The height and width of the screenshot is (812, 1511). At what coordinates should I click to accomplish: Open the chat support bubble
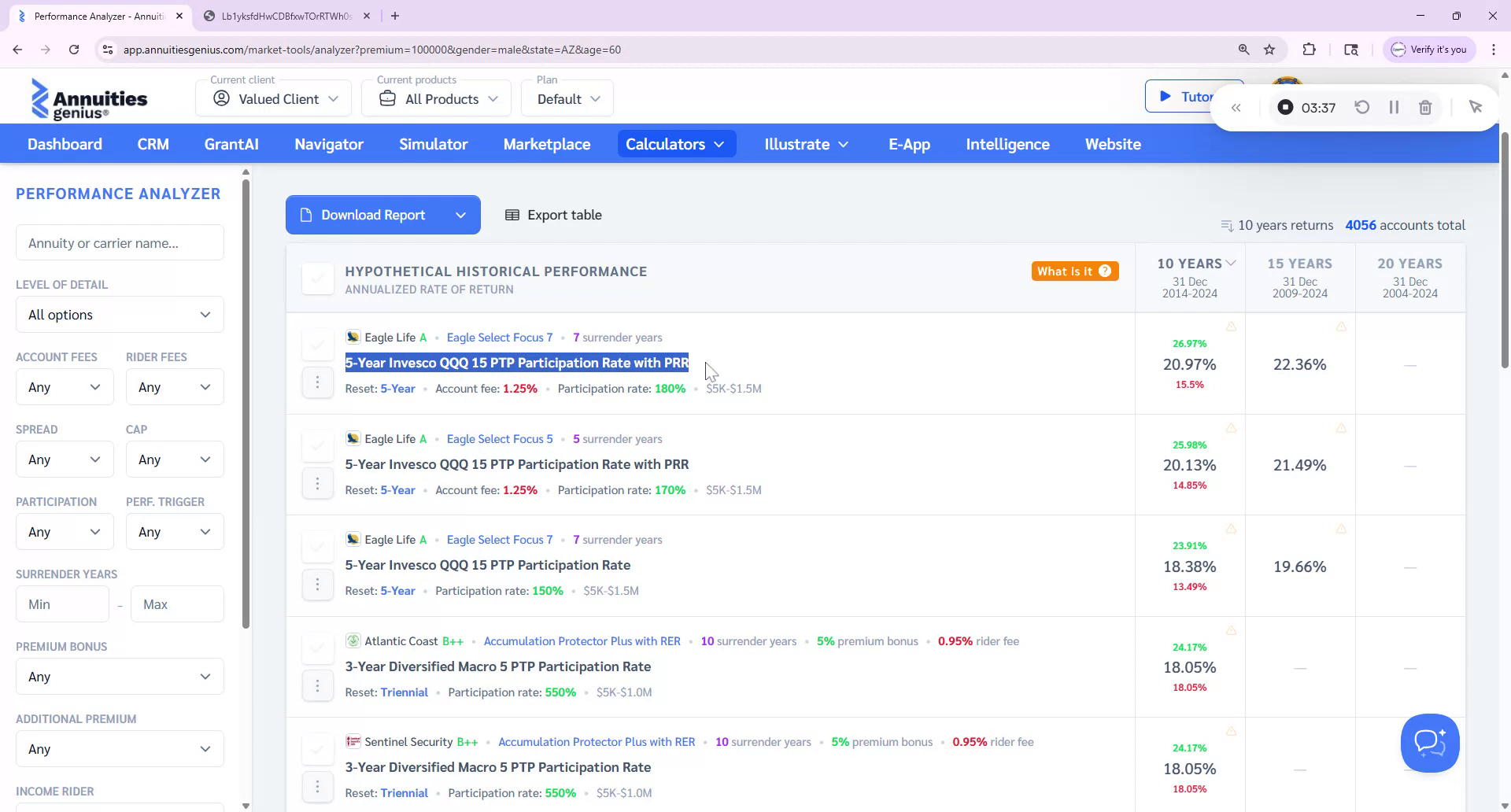coord(1430,743)
